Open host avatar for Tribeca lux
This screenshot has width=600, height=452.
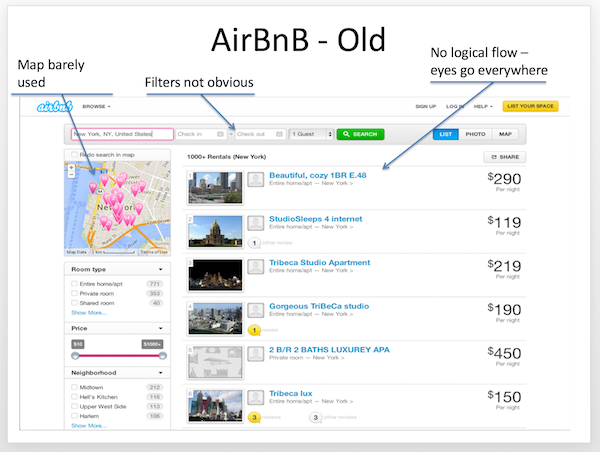coord(256,398)
